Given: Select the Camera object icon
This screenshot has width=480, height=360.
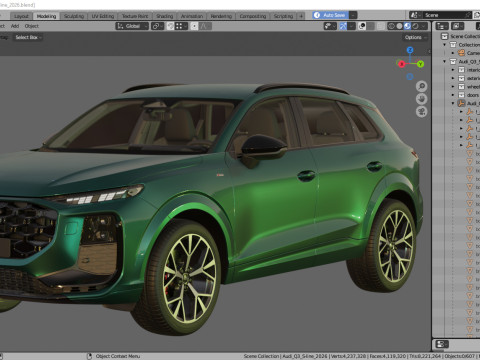Looking at the screenshot, I should [461, 53].
